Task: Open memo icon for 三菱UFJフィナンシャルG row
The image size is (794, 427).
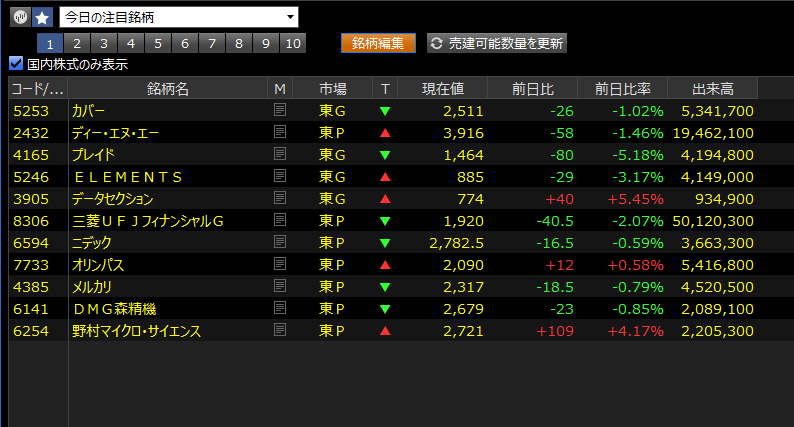Action: point(280,220)
